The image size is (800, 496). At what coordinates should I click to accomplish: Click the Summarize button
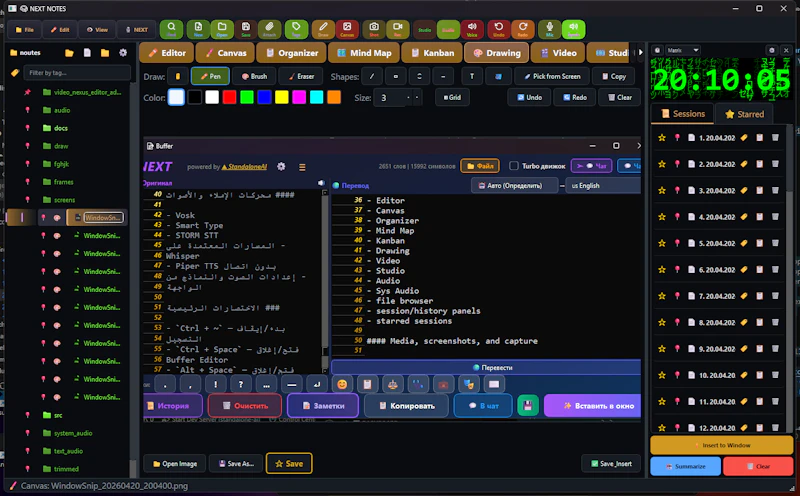685,466
